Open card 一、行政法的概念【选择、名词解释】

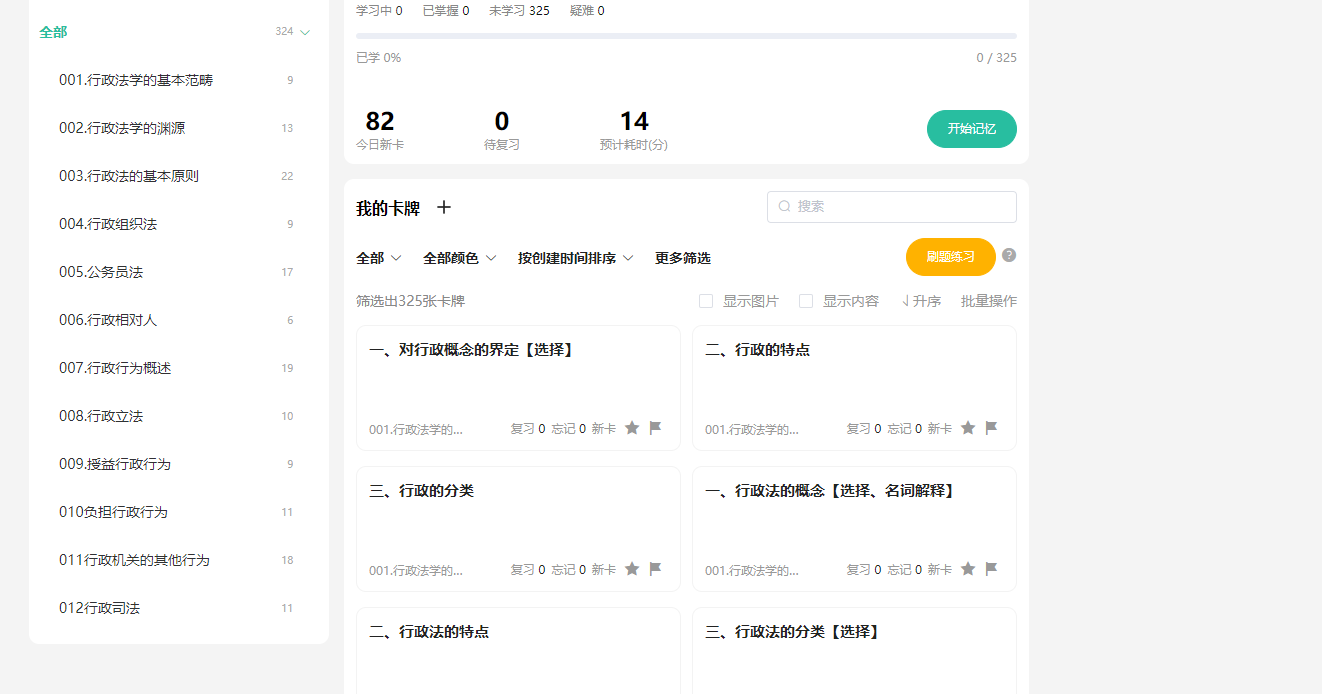854,529
